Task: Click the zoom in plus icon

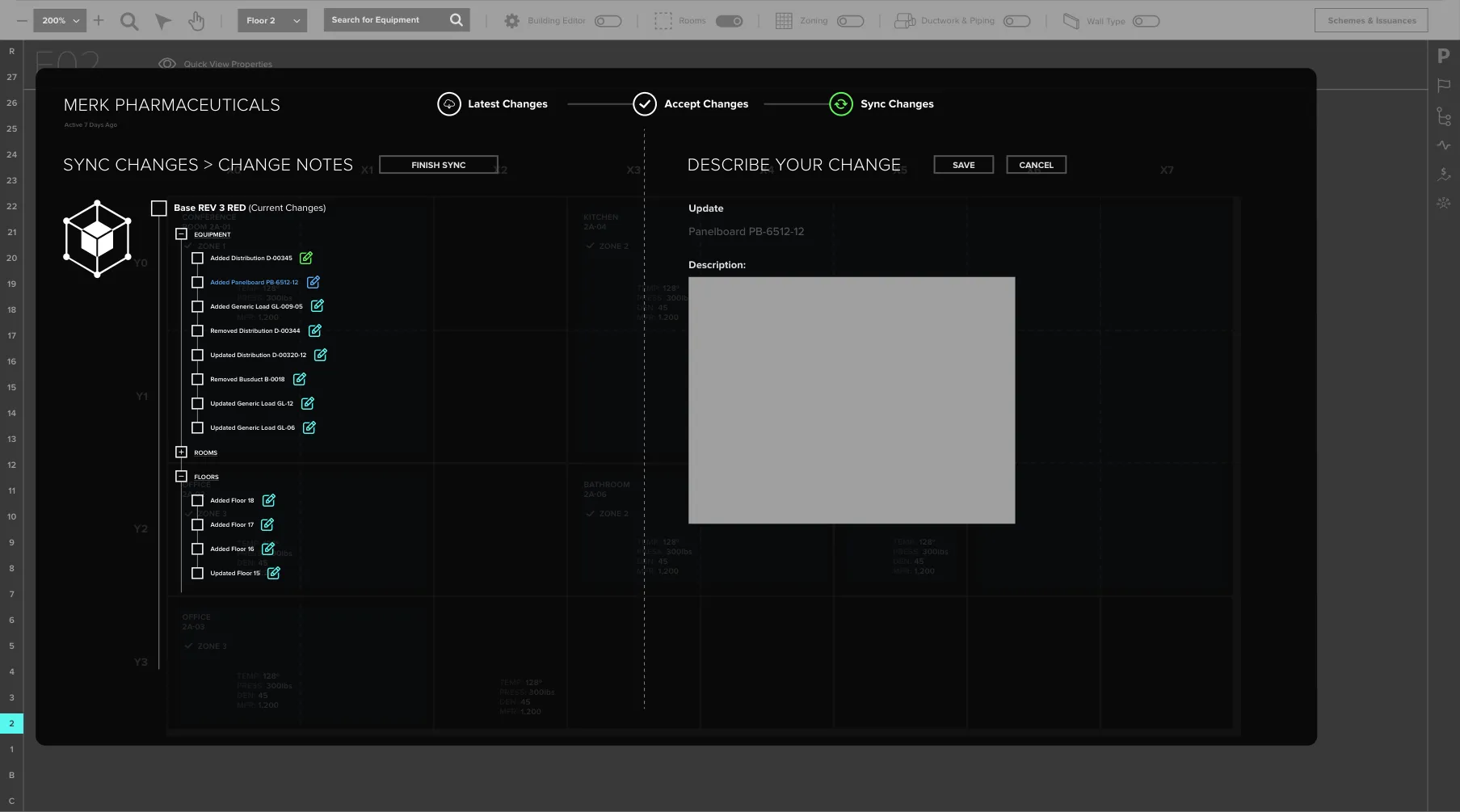Action: pos(99,20)
